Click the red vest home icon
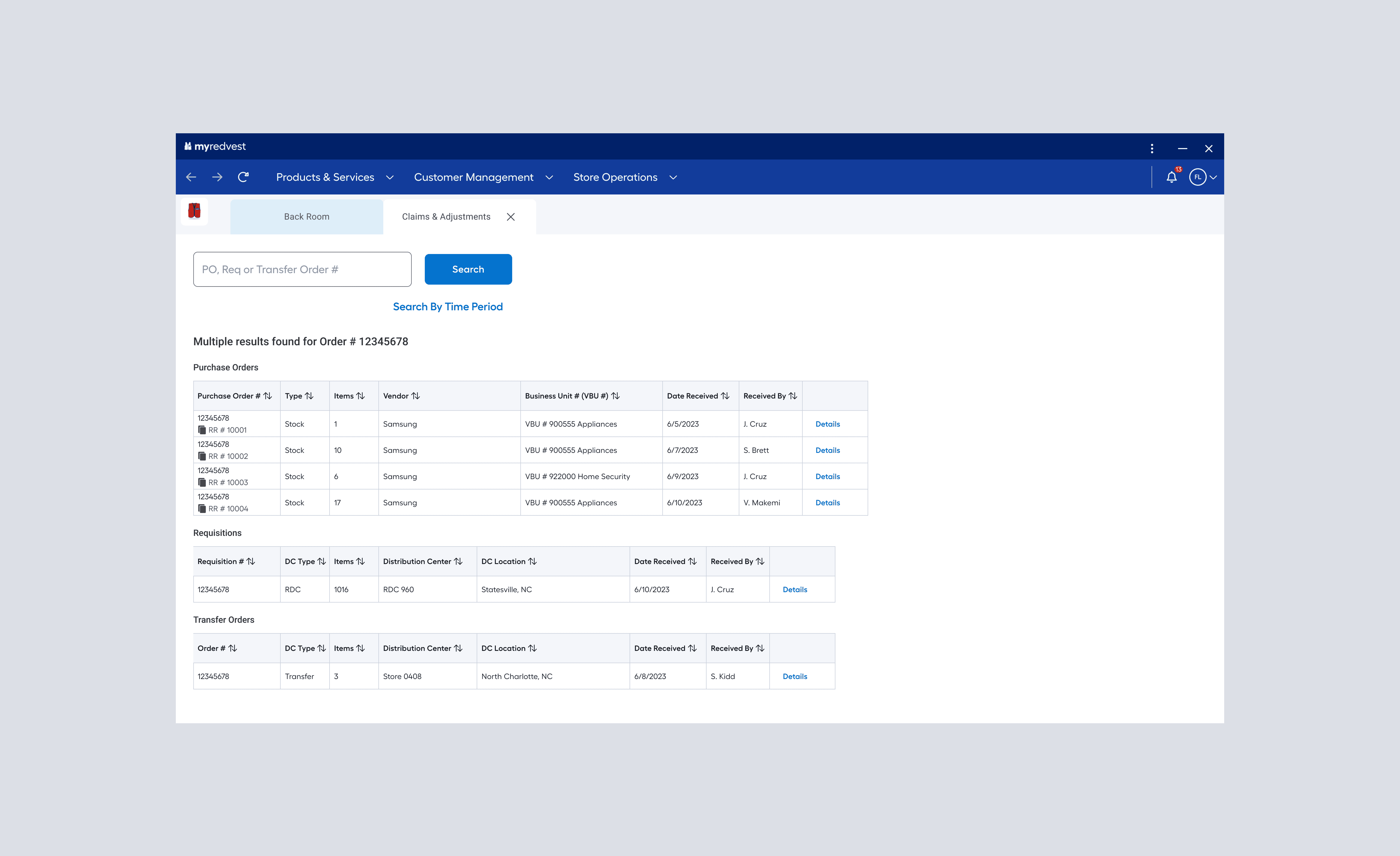 [194, 211]
